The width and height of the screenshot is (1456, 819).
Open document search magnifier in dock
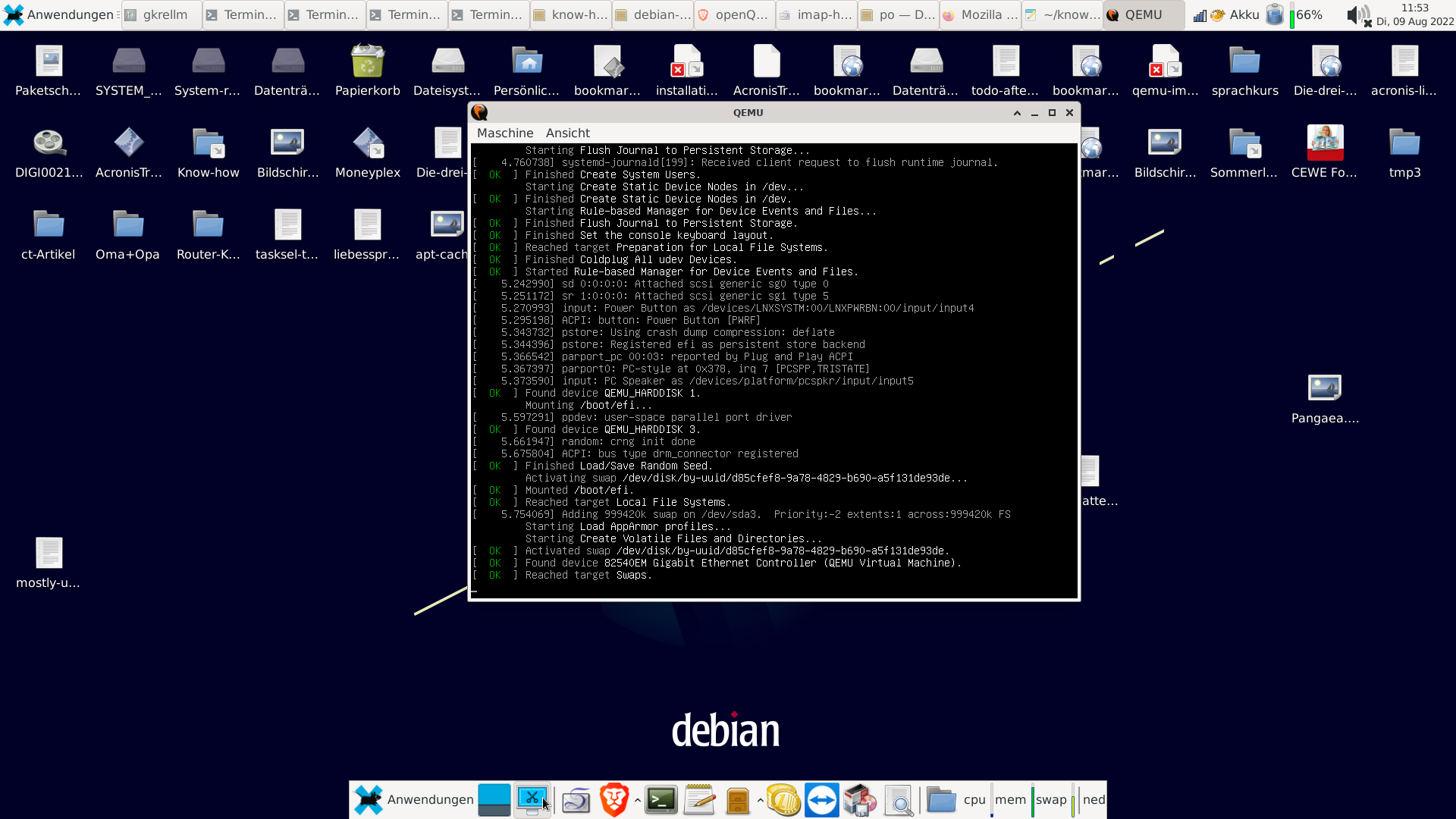[x=899, y=800]
